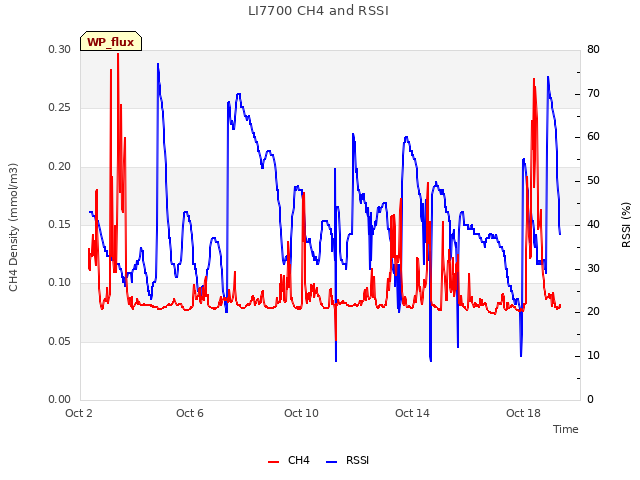The height and width of the screenshot is (480, 640).
Task: Click the 10 right axis tick label
Action: tap(593, 356)
